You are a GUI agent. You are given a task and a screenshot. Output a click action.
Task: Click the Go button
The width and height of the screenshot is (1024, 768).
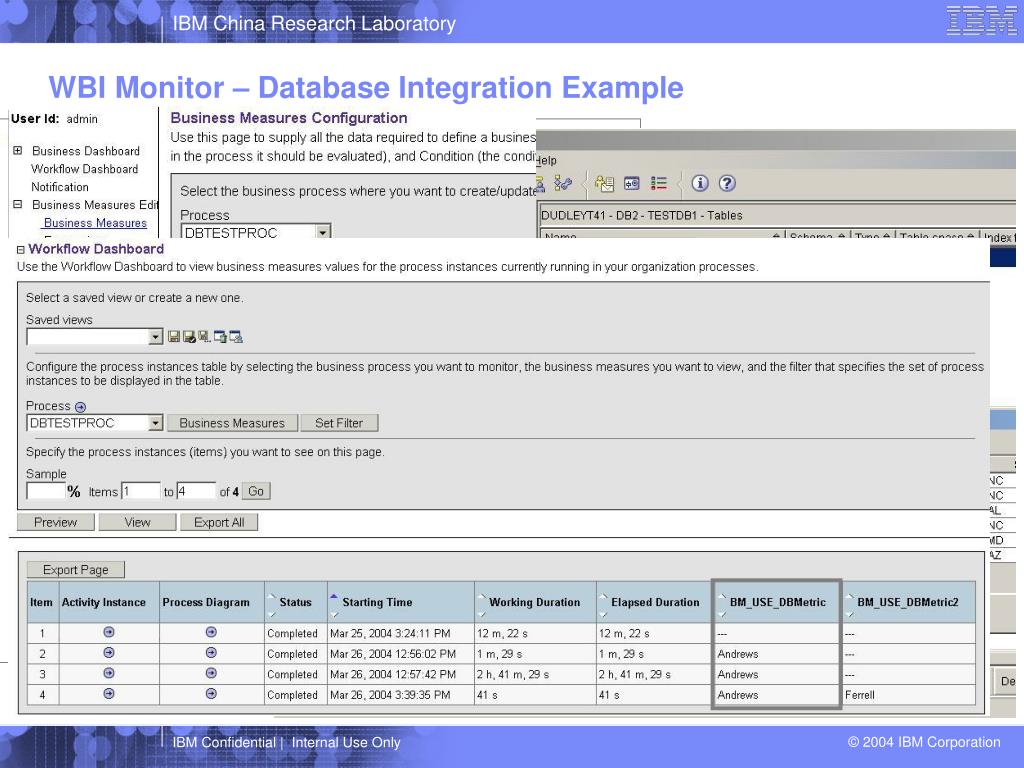[x=256, y=491]
